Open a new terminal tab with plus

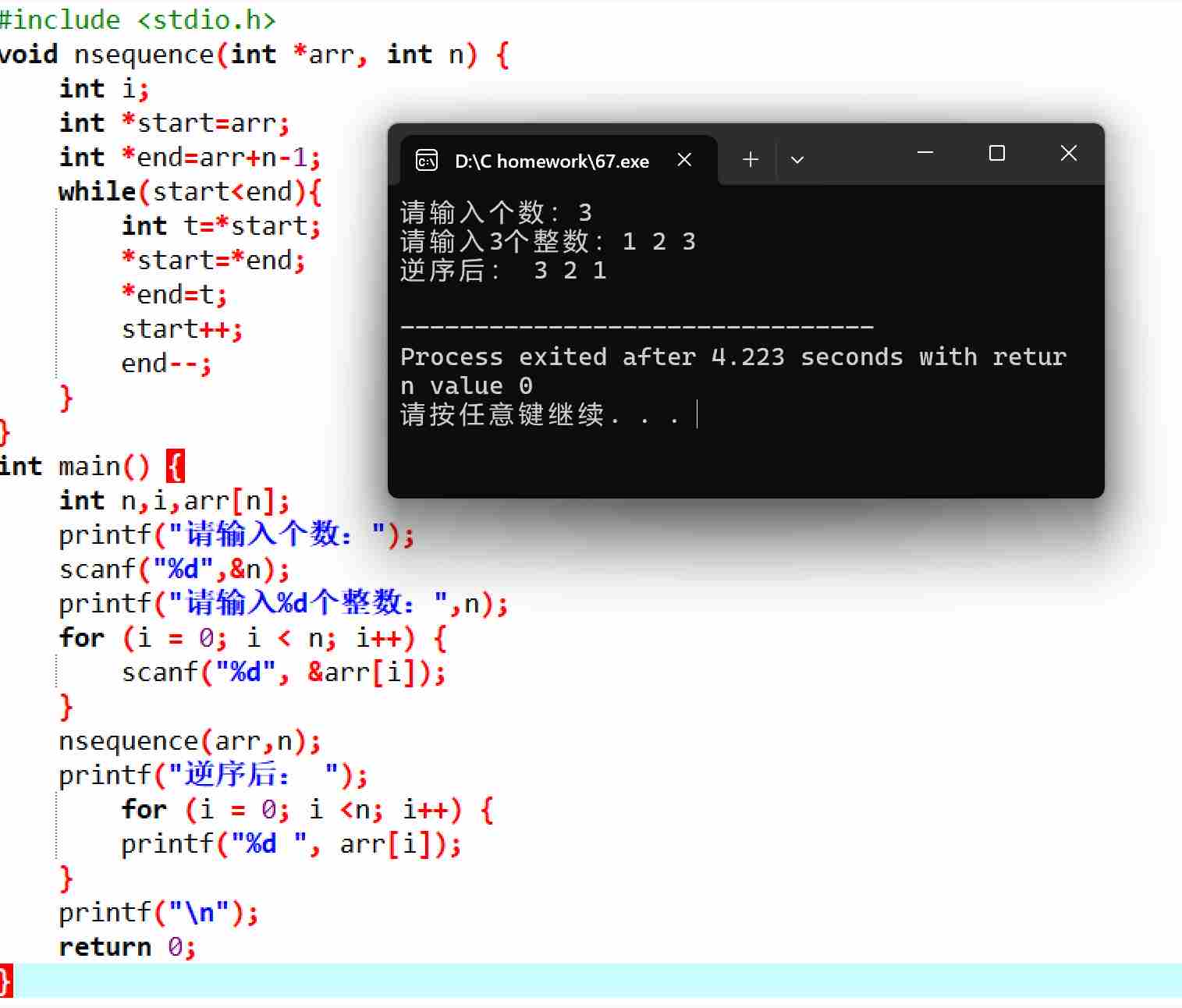751,160
